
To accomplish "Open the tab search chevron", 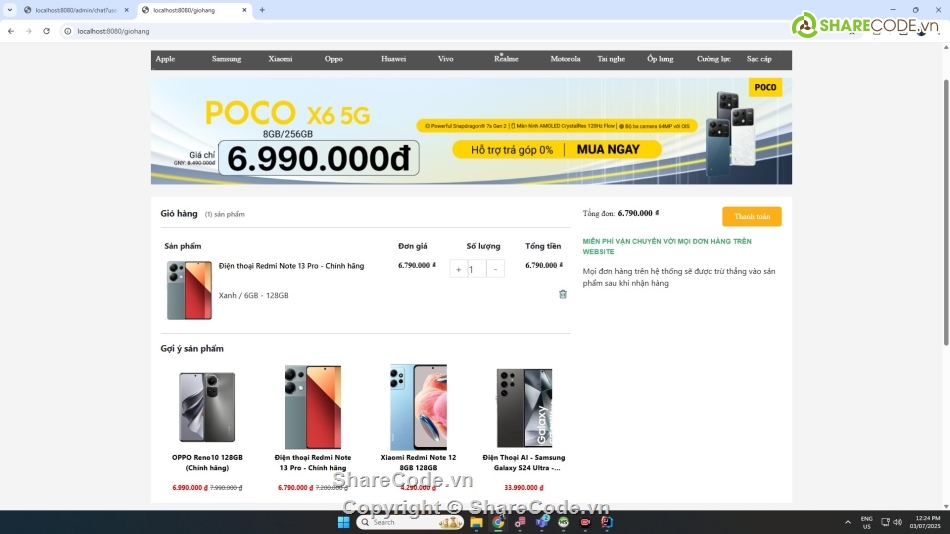I will click(x=10, y=10).
